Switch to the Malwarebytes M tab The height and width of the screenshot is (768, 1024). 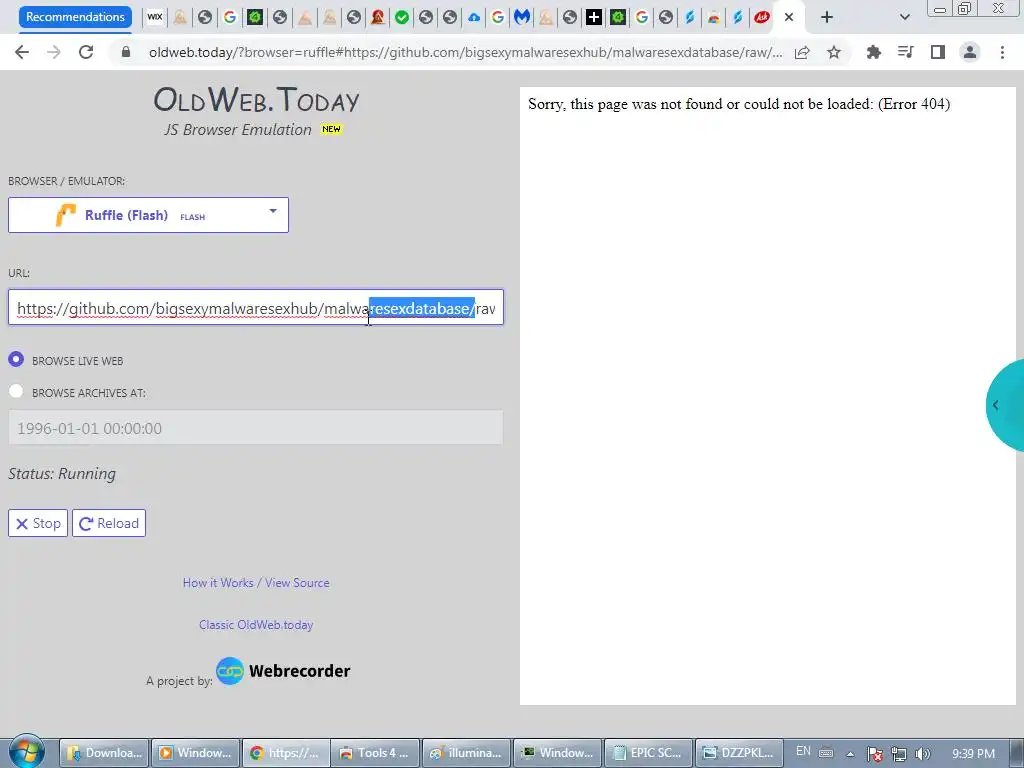tap(521, 18)
